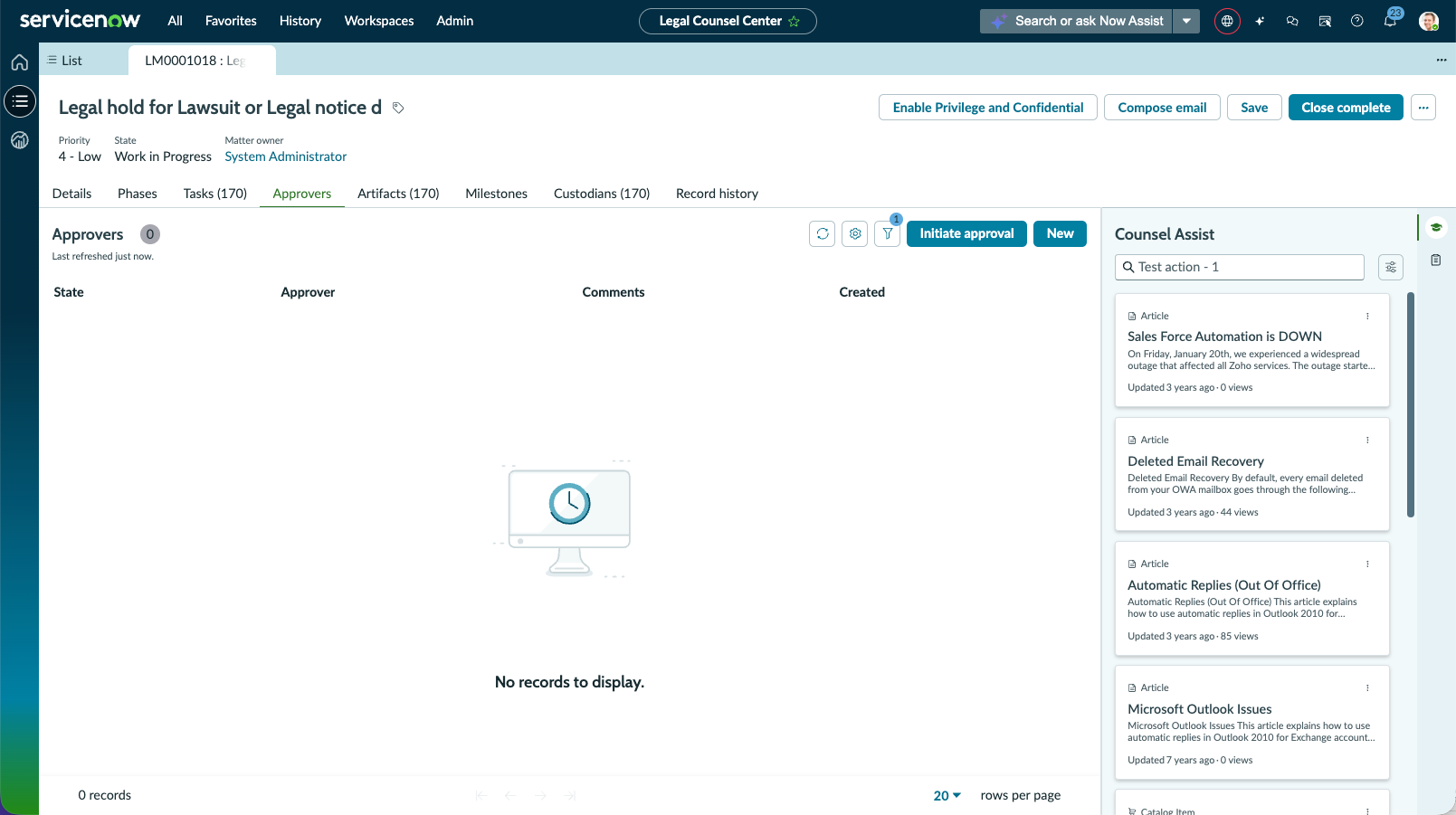Click the Close complete button
Image resolution: width=1456 pixels, height=815 pixels.
pyautogui.click(x=1346, y=108)
